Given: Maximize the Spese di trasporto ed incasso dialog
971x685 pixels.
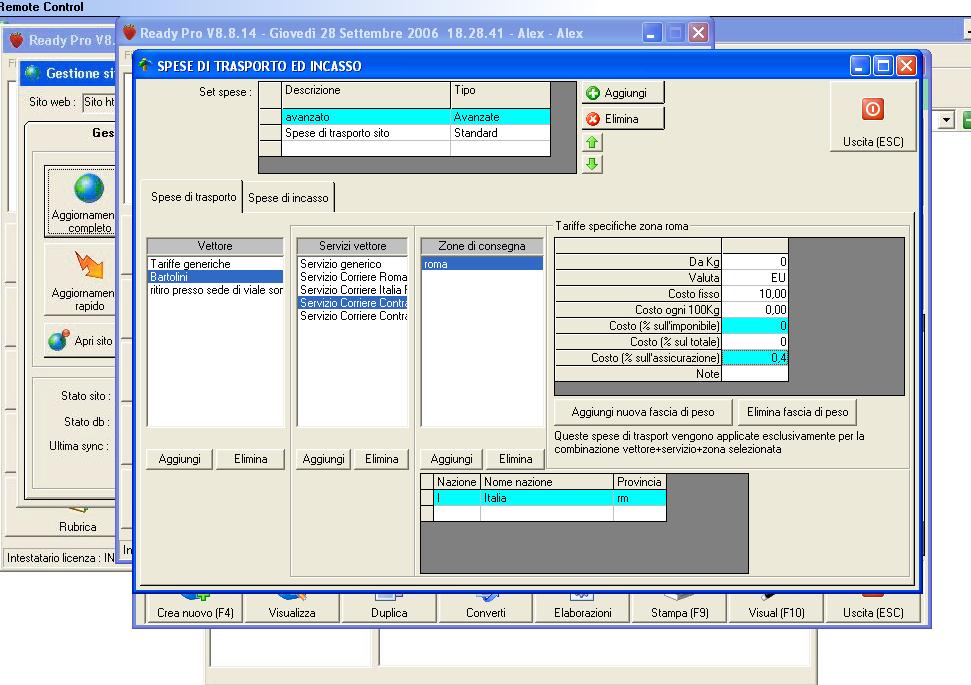Looking at the screenshot, I should click(883, 66).
